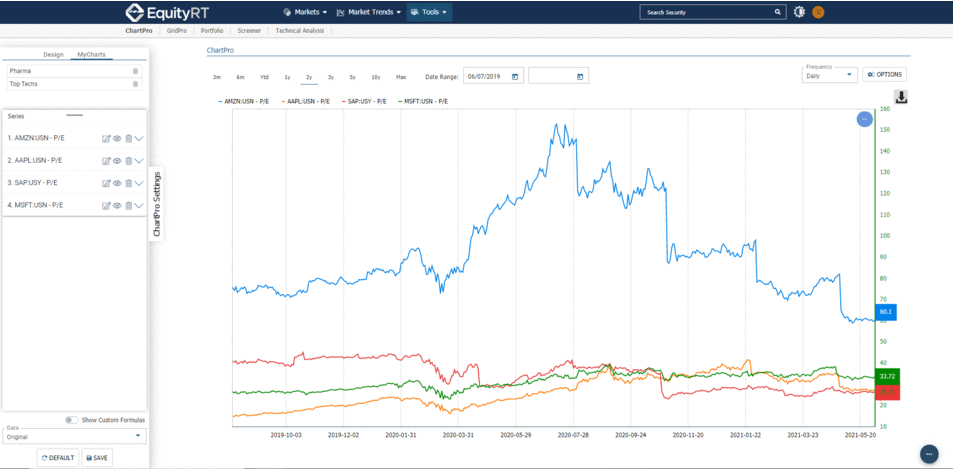Hide the AAPL:USN - P/E series
Screen dimensions: 953x470
pyautogui.click(x=117, y=161)
